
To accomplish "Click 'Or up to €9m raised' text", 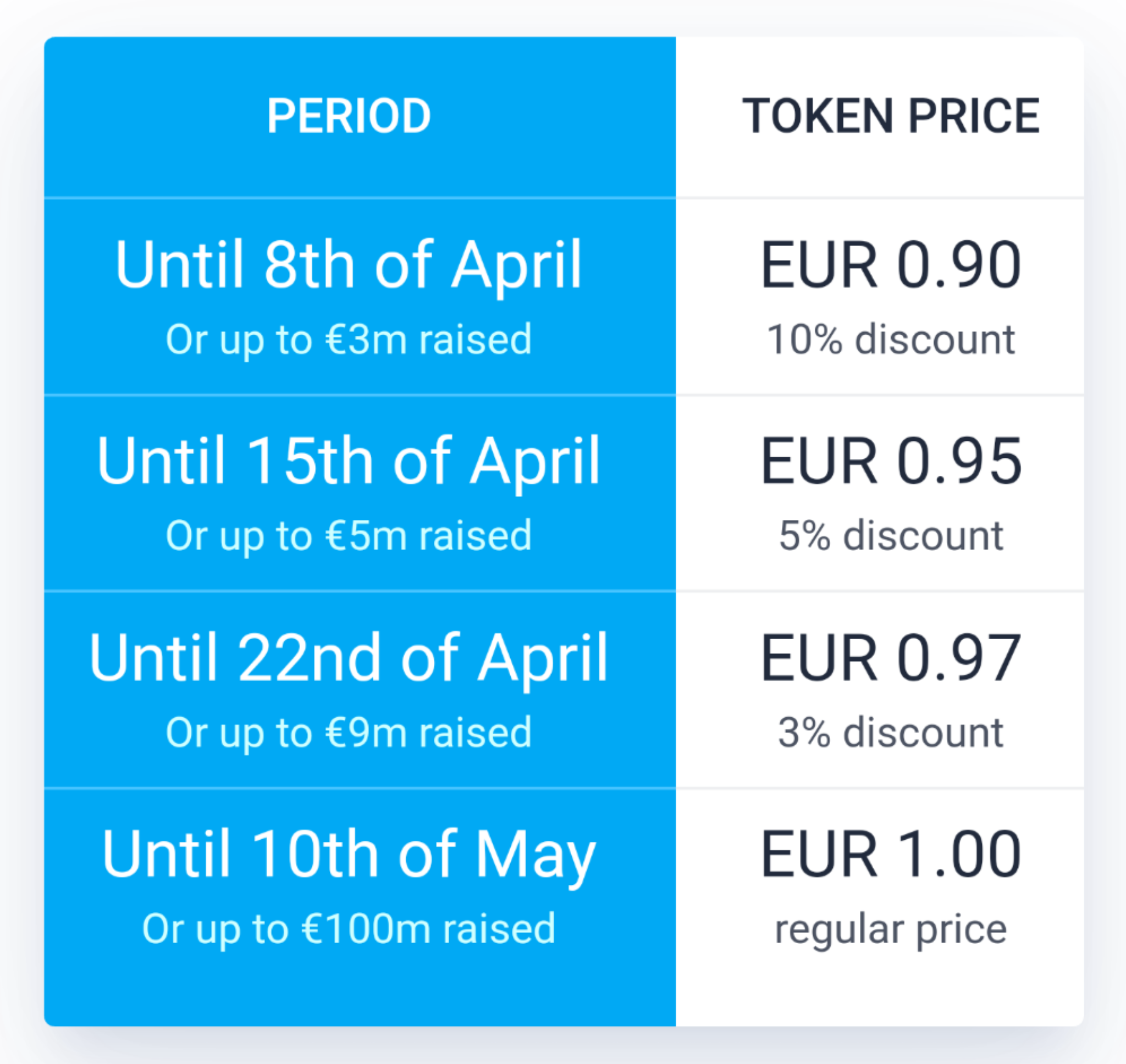I will tap(348, 733).
